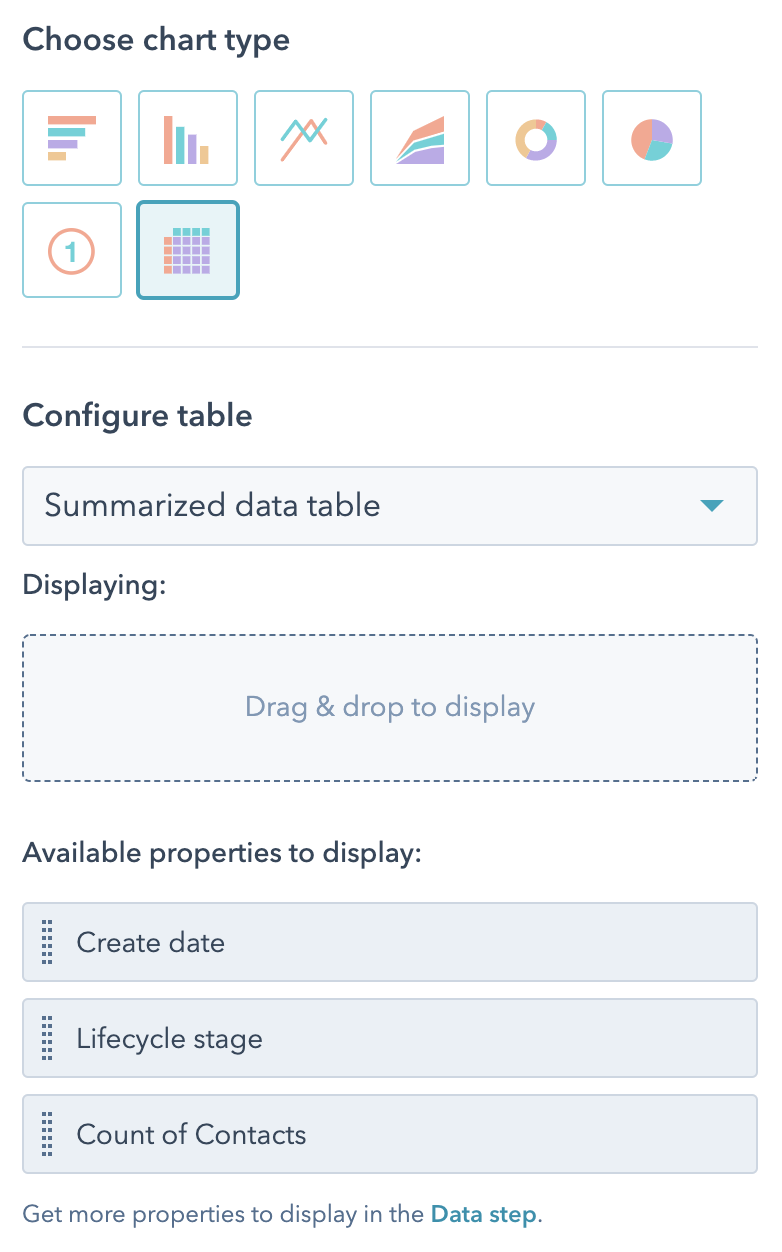The image size is (782, 1252).
Task: Grab the drag handle beside Create date
Action: pos(47,942)
